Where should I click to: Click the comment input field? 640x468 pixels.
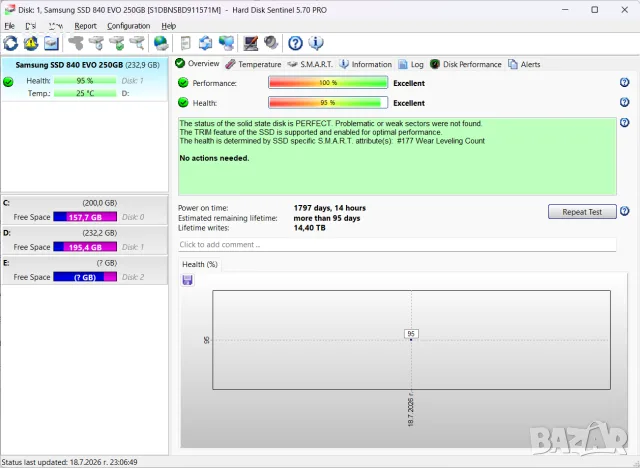[x=397, y=245]
